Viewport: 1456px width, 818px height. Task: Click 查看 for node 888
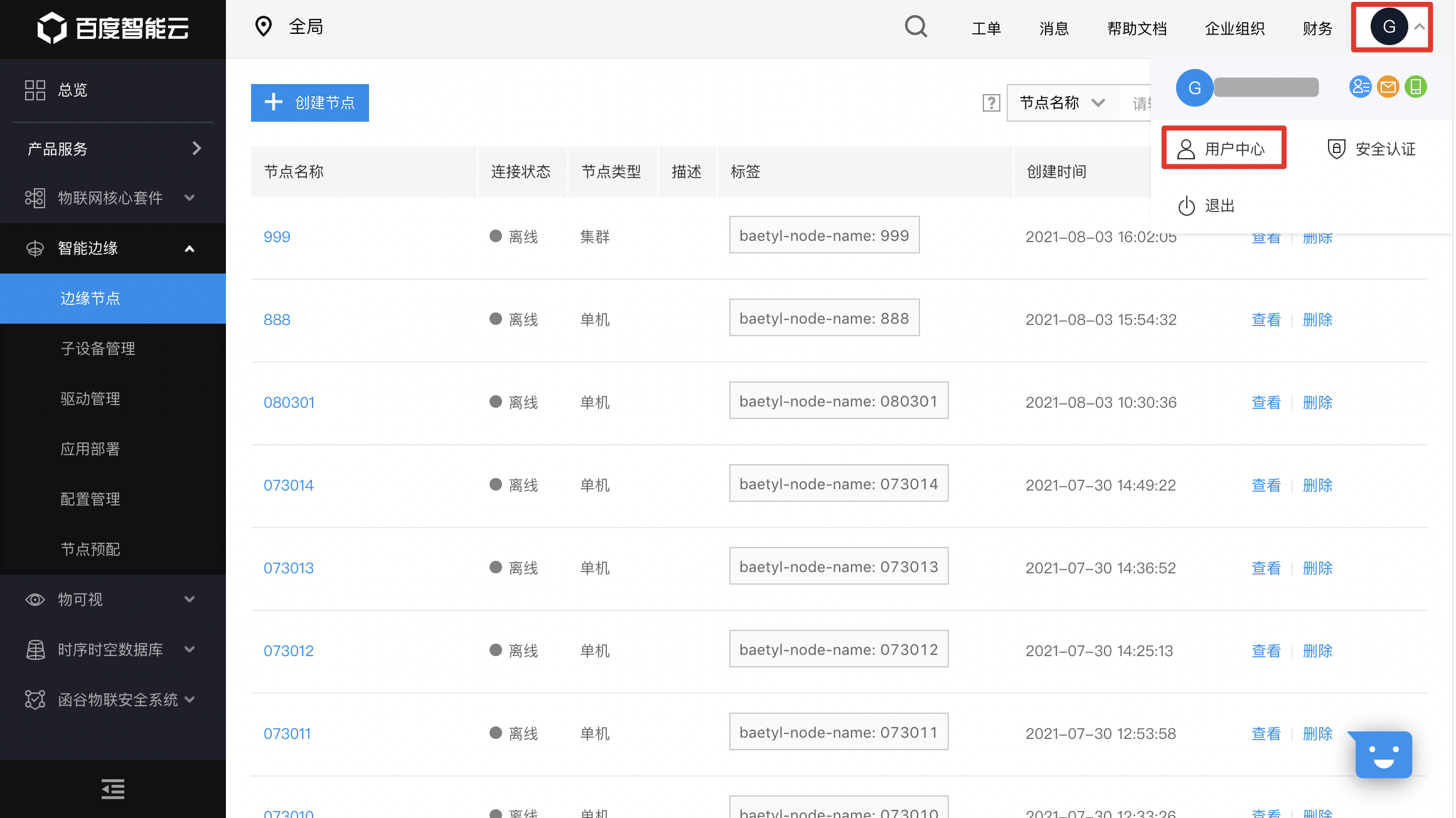coord(1266,319)
